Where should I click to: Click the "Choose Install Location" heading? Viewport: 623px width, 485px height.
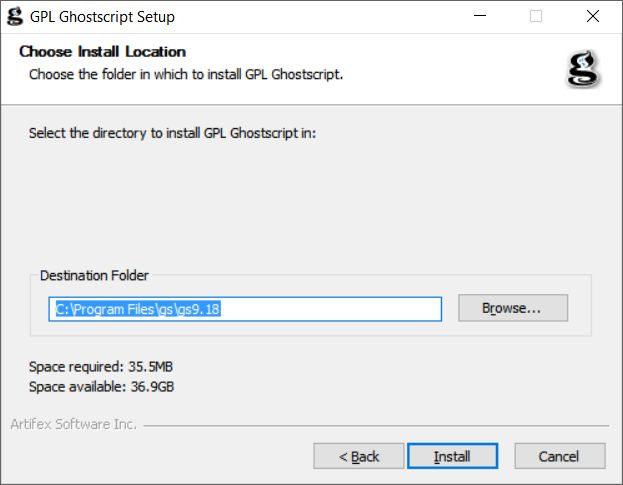pos(103,52)
